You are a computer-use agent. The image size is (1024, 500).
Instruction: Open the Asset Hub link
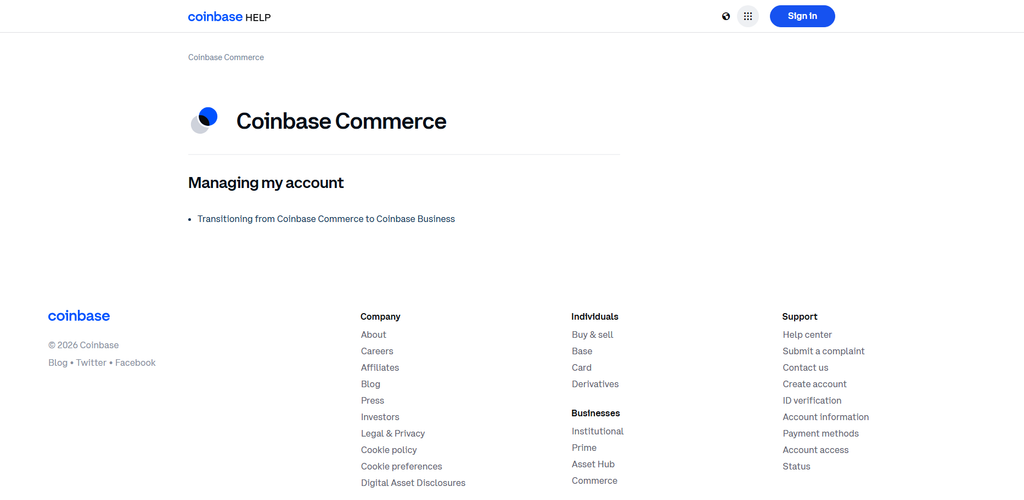593,464
